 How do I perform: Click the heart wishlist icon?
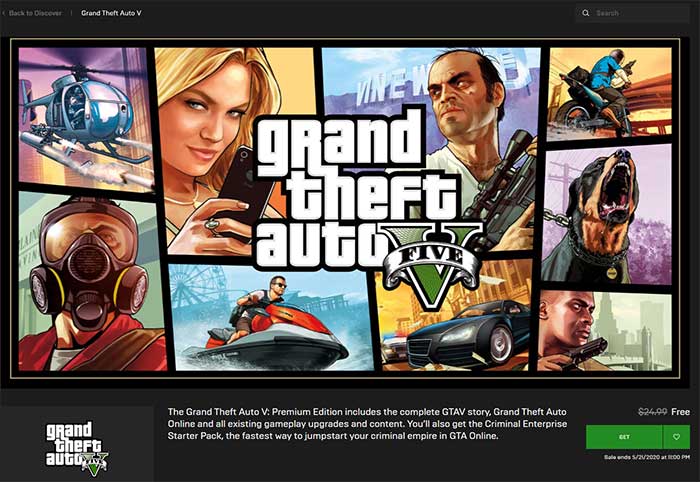pyautogui.click(x=676, y=437)
